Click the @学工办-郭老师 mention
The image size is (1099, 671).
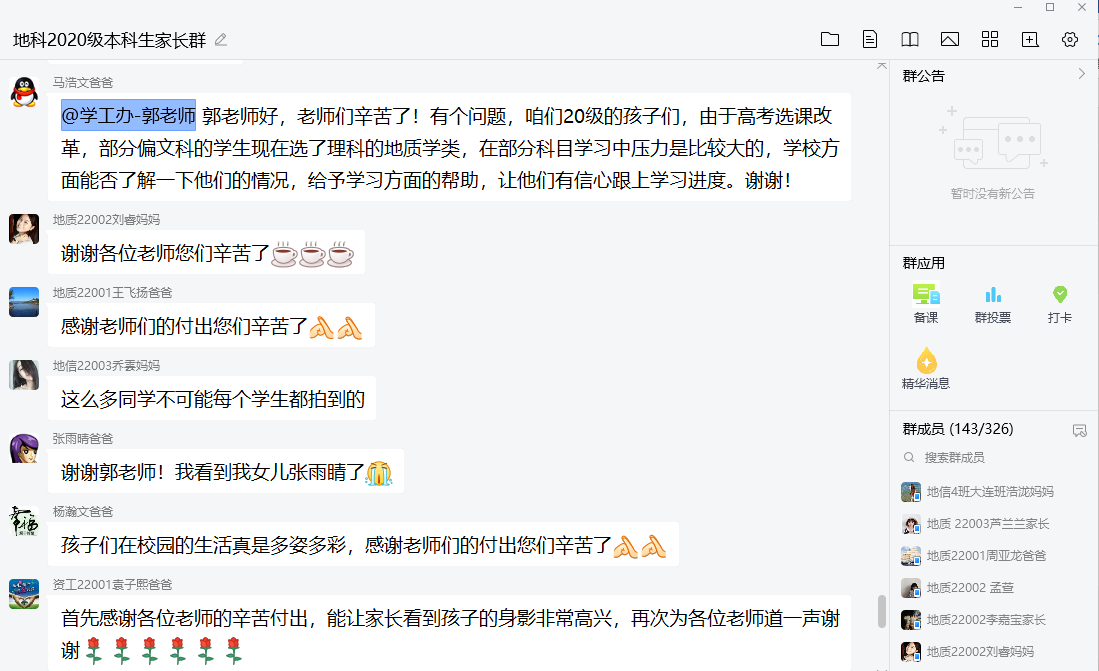tap(128, 116)
